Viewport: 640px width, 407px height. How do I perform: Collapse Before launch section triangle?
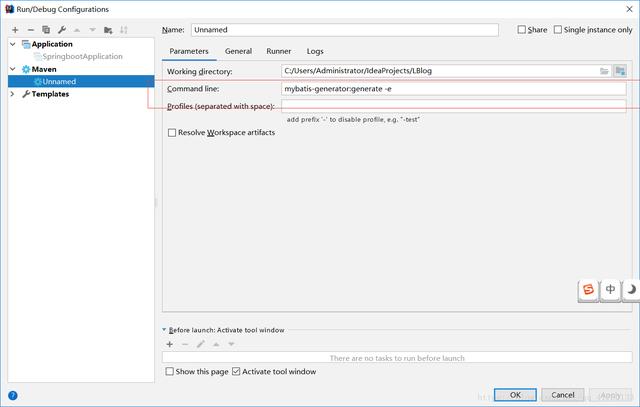click(x=164, y=329)
